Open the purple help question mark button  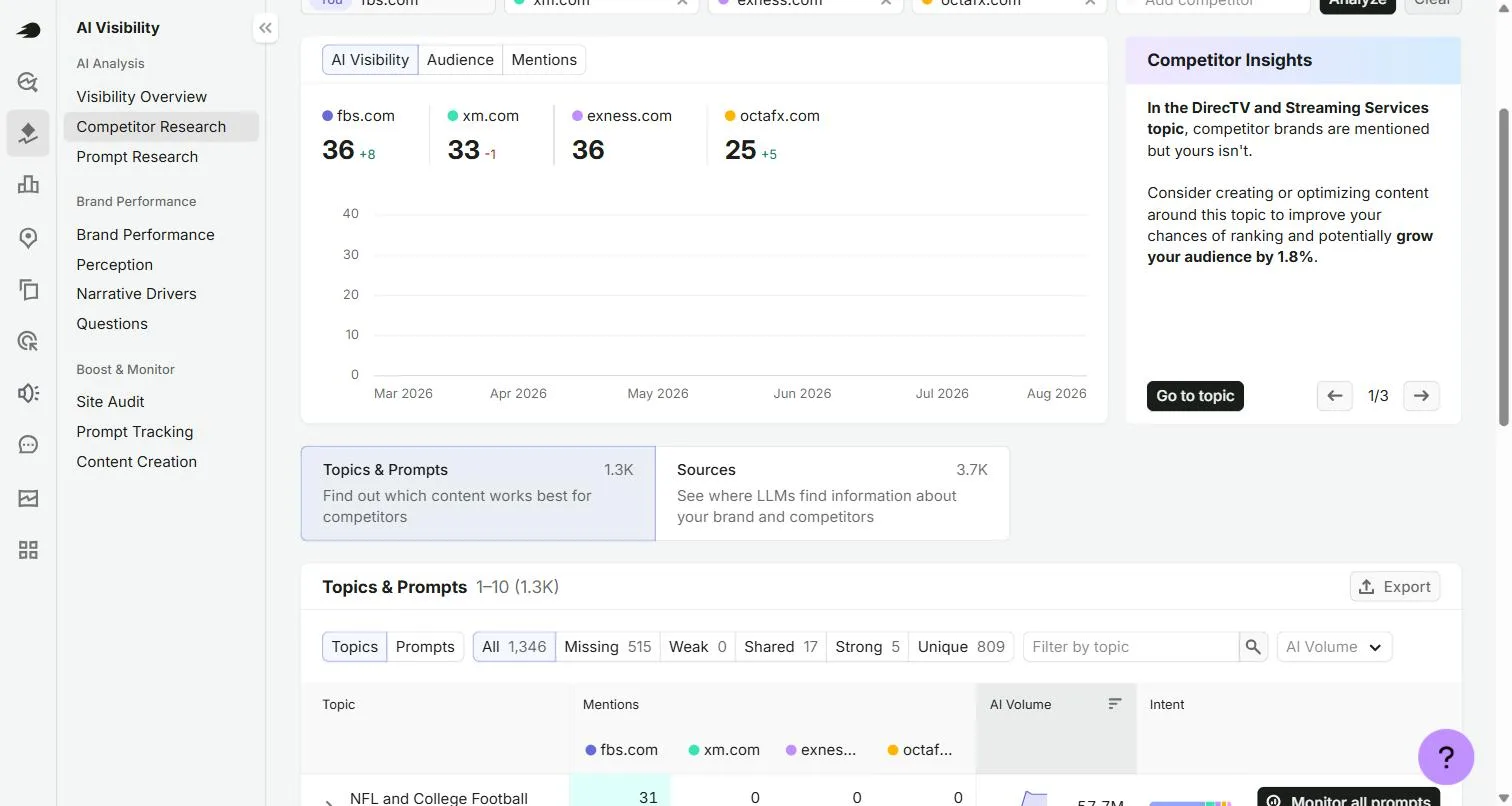tap(1446, 756)
